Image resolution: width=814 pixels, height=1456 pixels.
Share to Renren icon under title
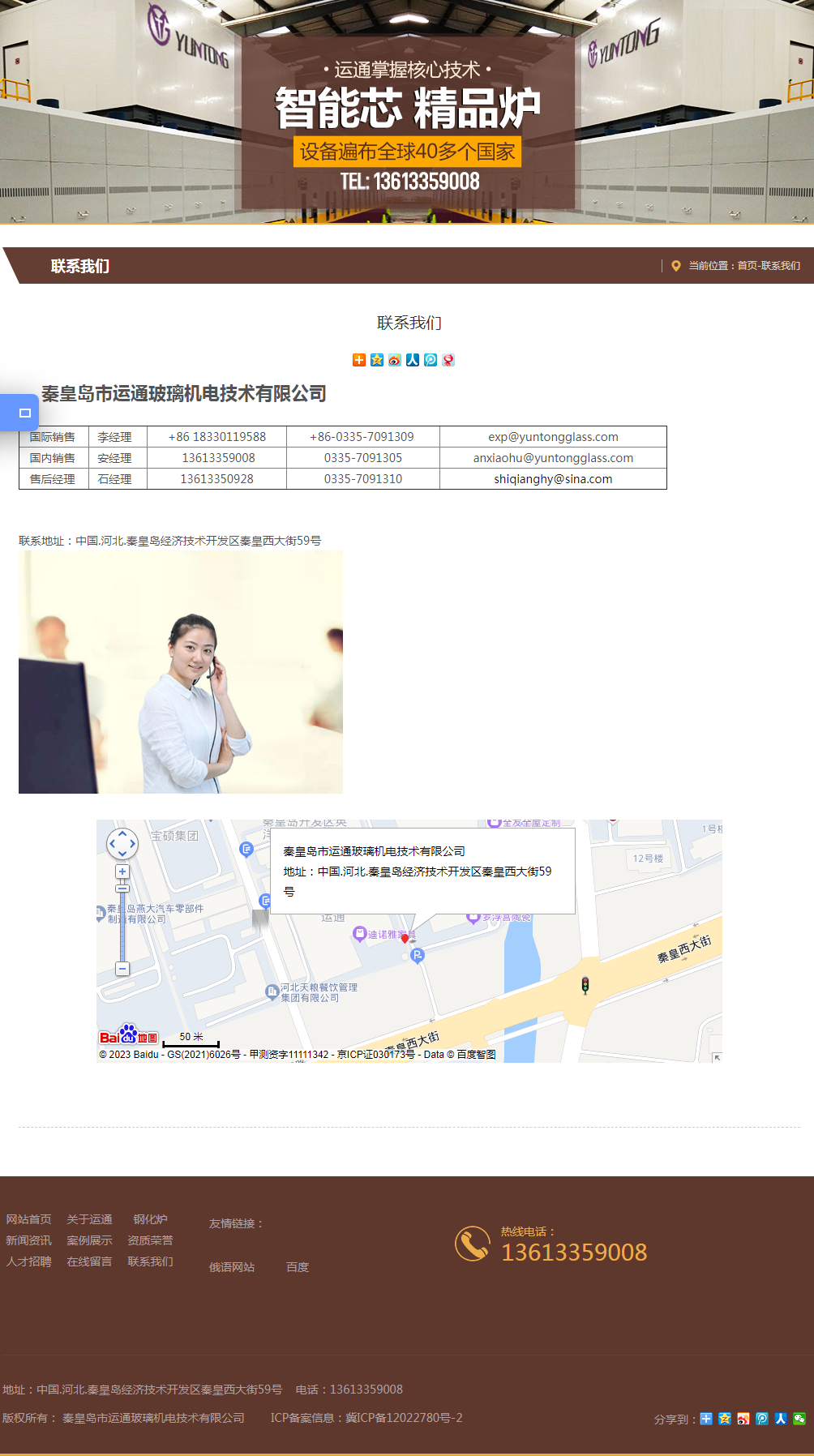(413, 360)
